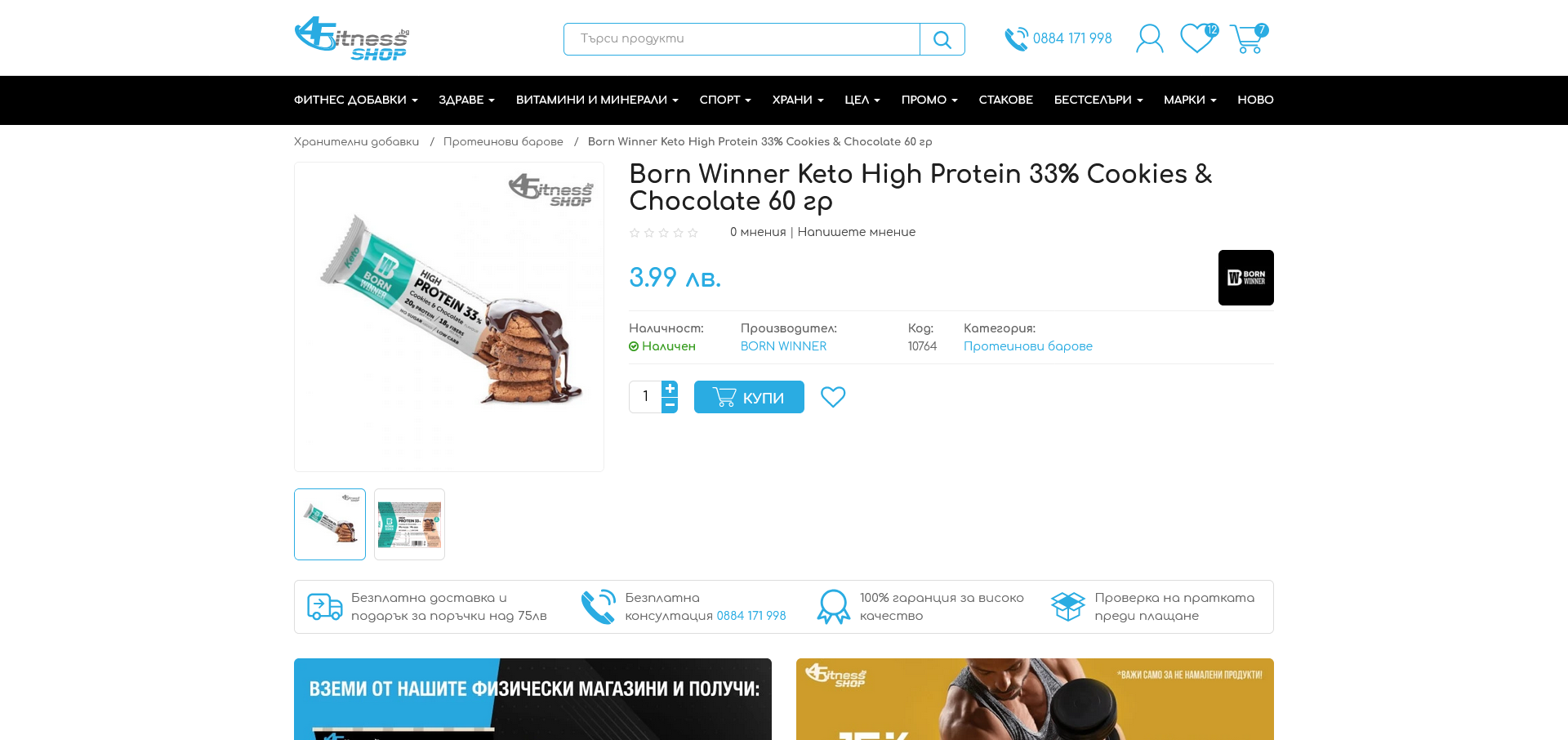This screenshot has height=740, width=1568.
Task: Add product to wishlist heart icon
Action: click(x=833, y=397)
